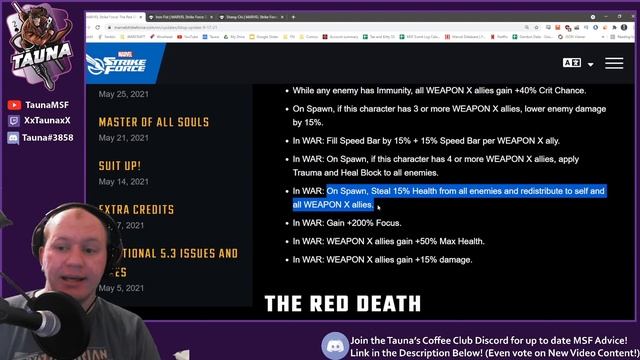Open the hamburger menu on Strike Force site
Screen dimensions: 640x360
click(614, 63)
